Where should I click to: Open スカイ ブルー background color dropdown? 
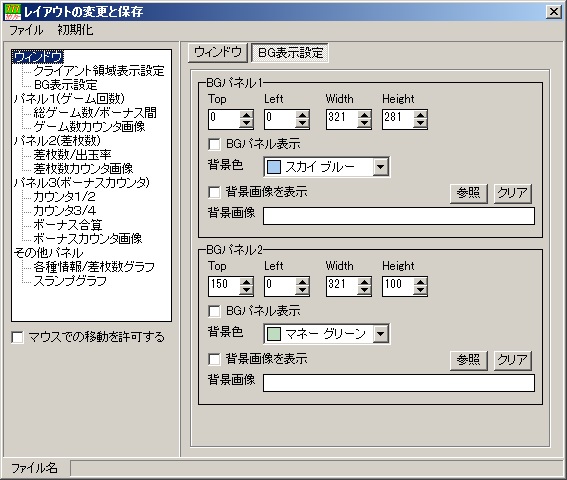(380, 167)
